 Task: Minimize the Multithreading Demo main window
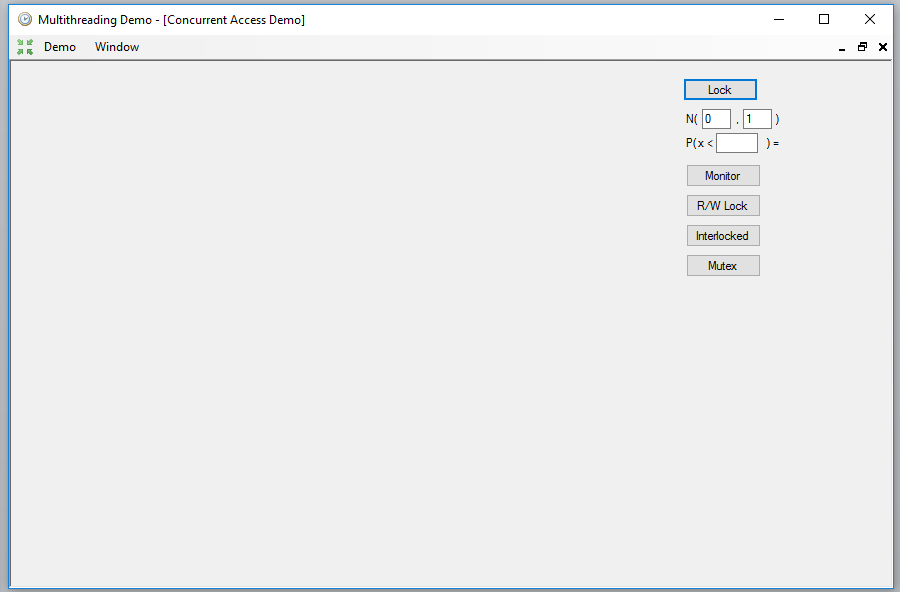click(779, 20)
